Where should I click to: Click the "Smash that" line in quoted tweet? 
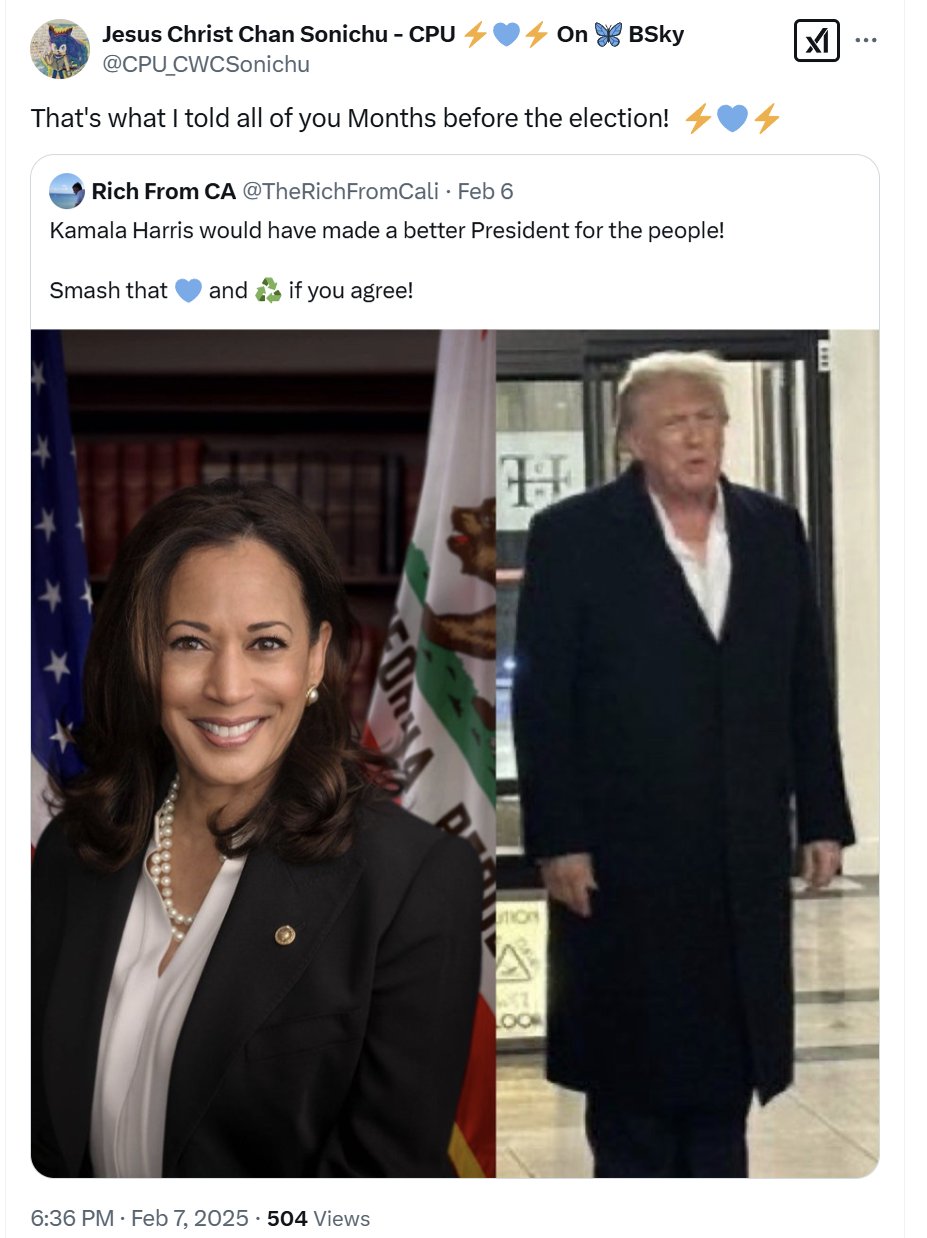(x=231, y=291)
